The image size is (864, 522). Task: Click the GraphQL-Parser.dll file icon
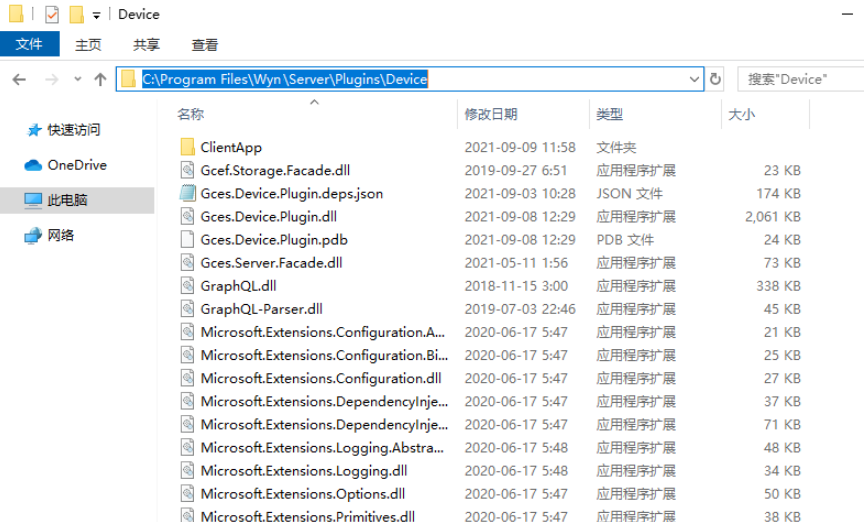[x=187, y=309]
